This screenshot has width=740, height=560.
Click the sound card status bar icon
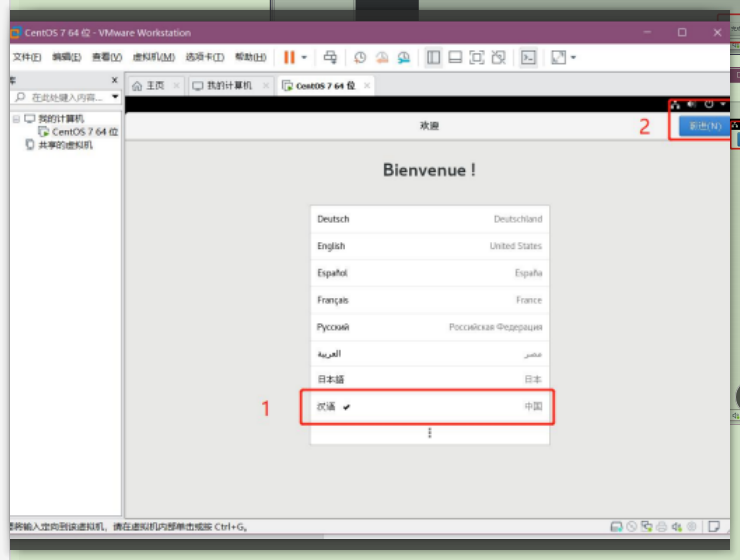pyautogui.click(x=677, y=527)
